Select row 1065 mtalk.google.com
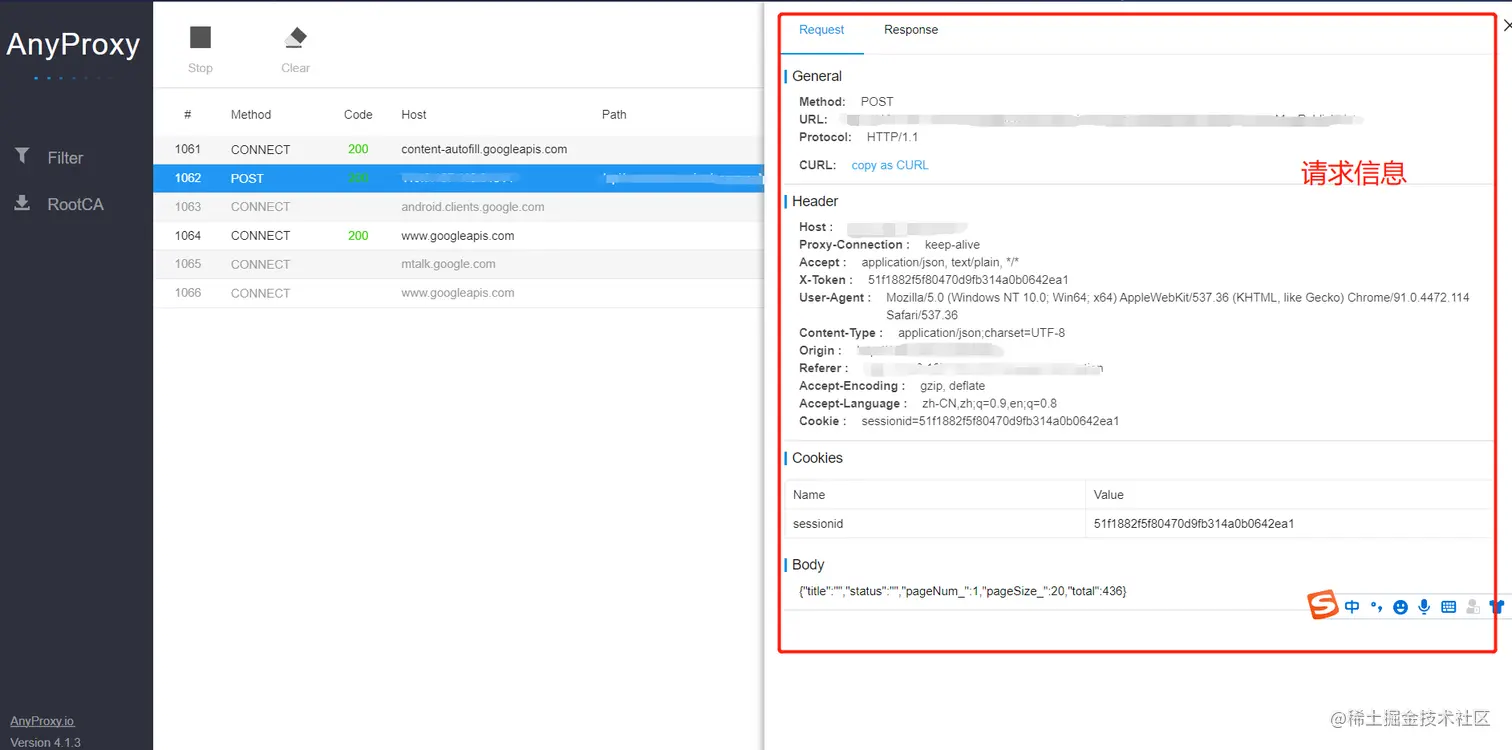The height and width of the screenshot is (750, 1512). (x=458, y=264)
